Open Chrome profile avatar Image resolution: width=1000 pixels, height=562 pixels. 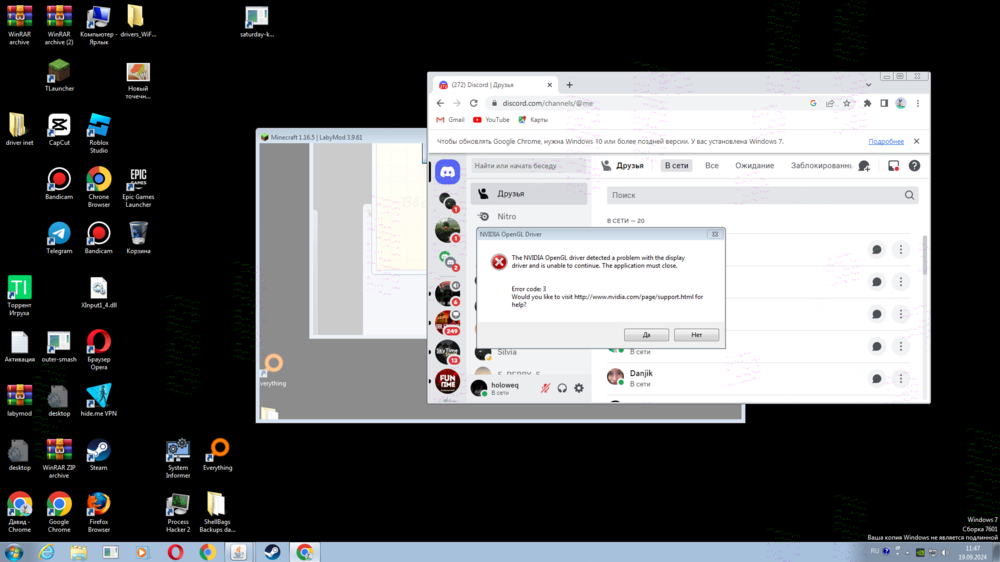click(901, 103)
